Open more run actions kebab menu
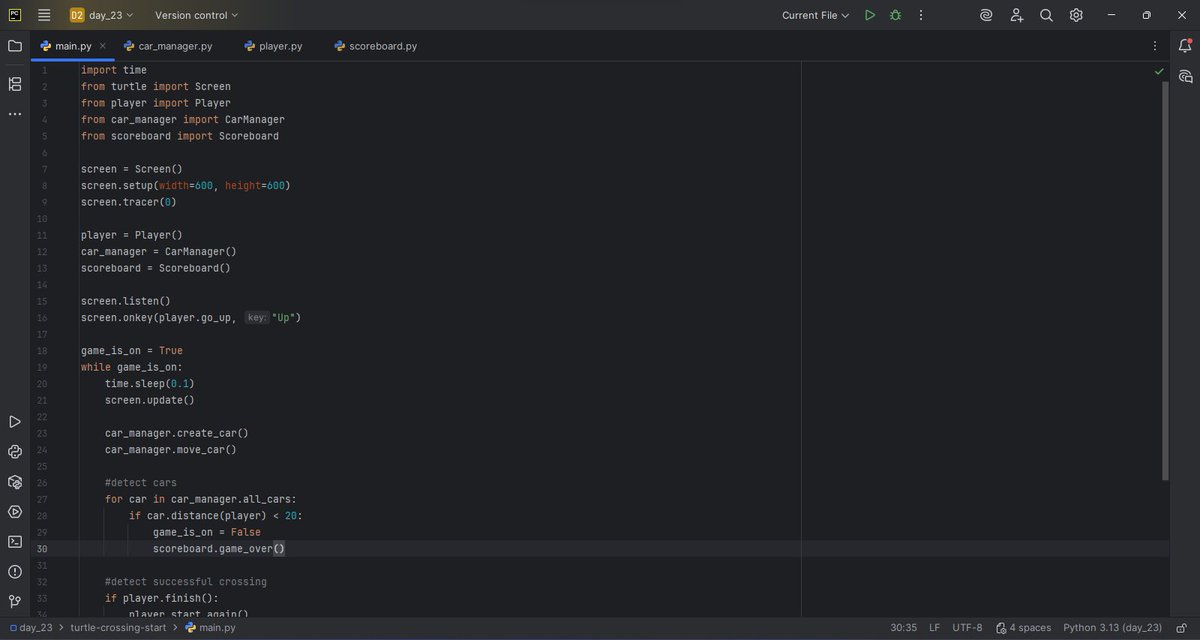This screenshot has width=1200, height=640. pos(920,15)
